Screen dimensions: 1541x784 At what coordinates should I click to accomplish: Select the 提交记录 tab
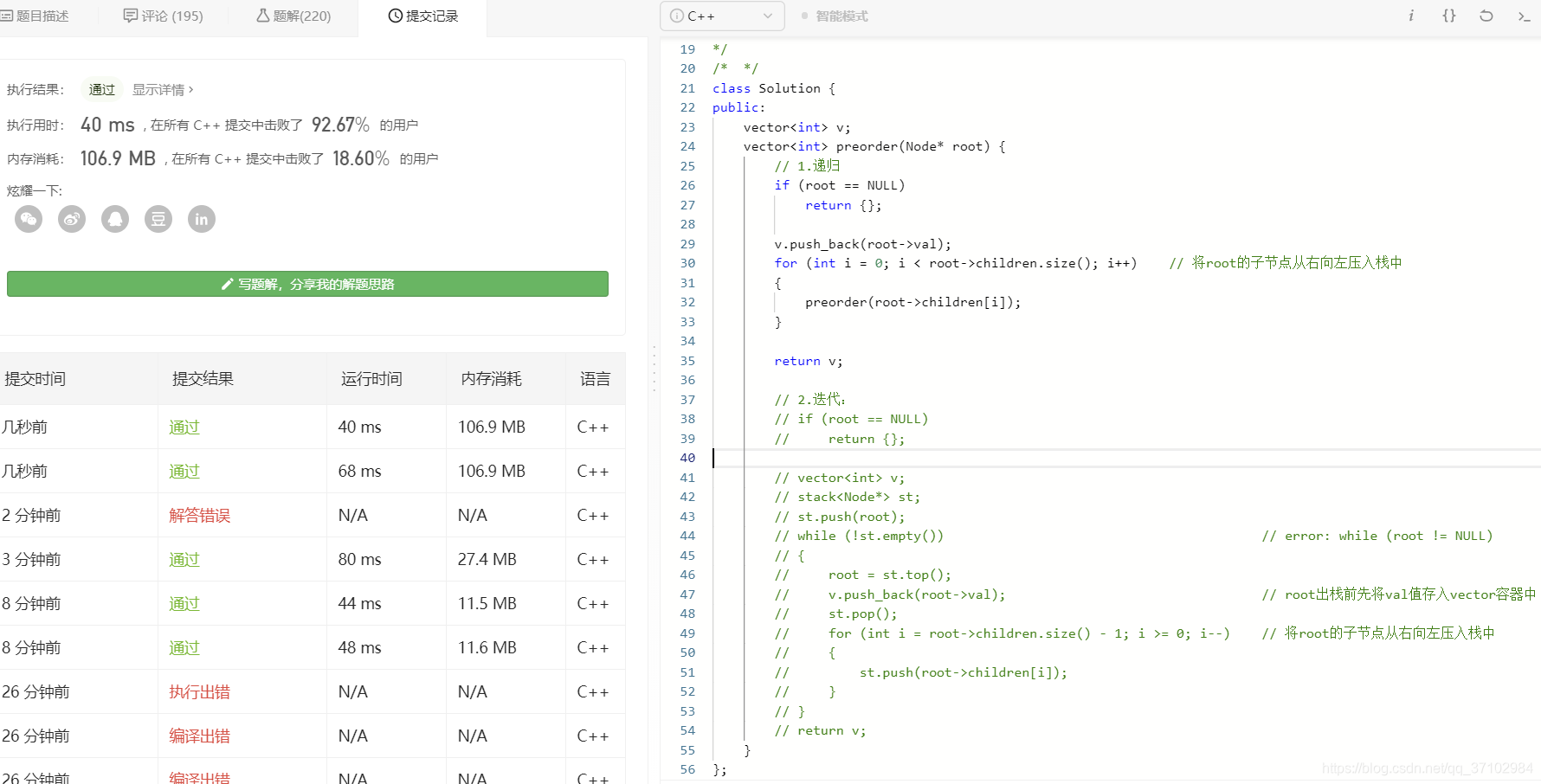point(423,16)
